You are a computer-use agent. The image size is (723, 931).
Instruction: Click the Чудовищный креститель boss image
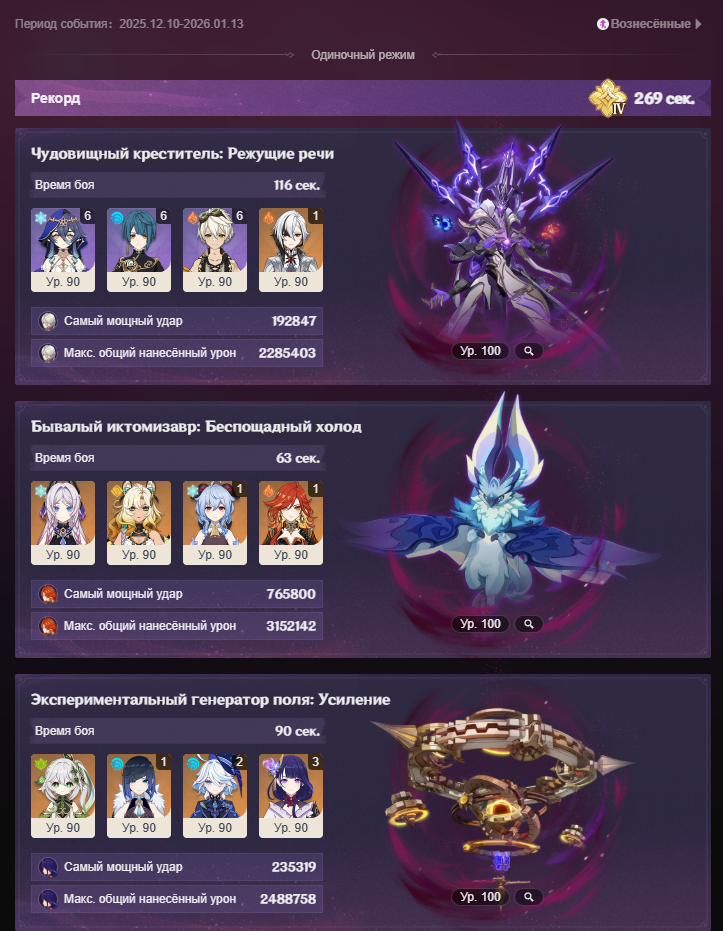(x=504, y=232)
